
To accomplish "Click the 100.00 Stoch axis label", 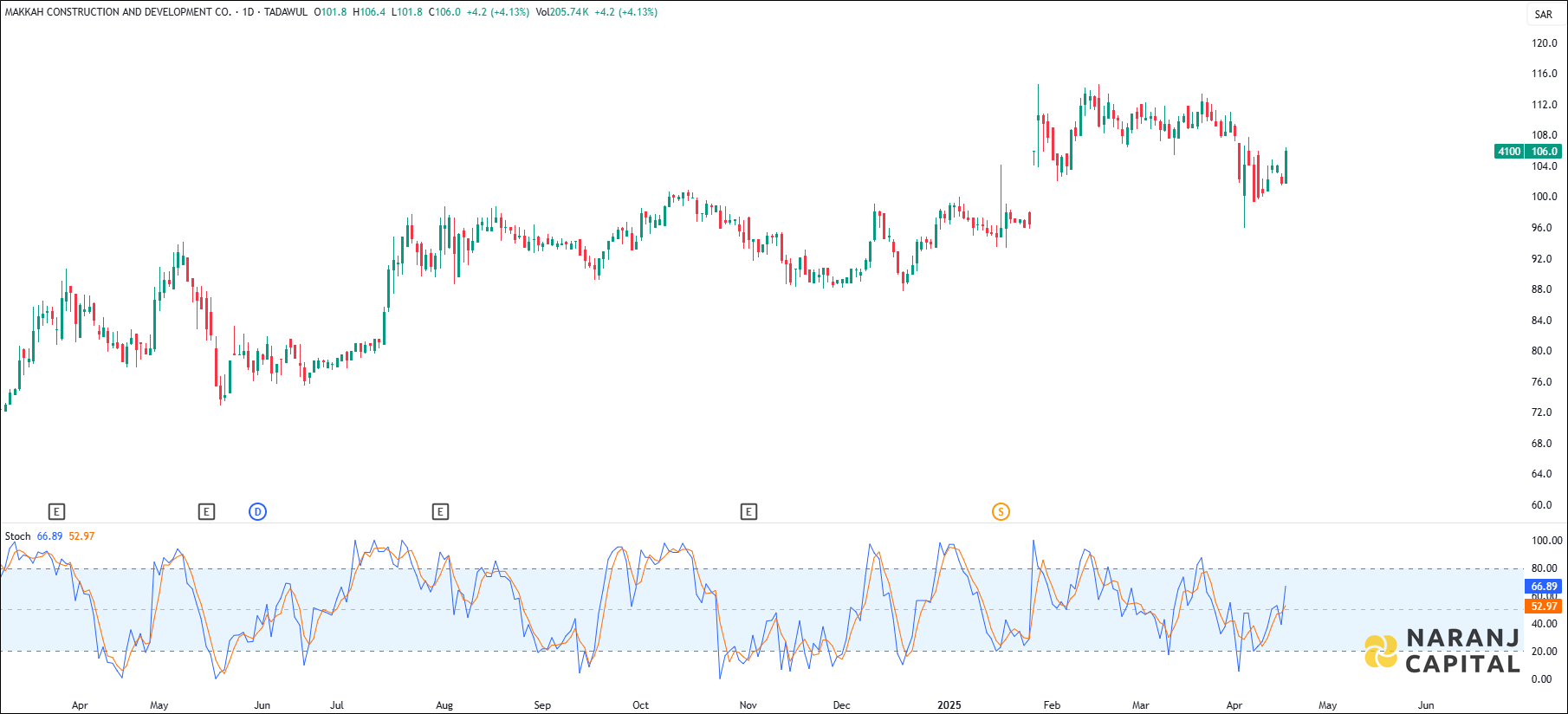I will (x=1546, y=541).
